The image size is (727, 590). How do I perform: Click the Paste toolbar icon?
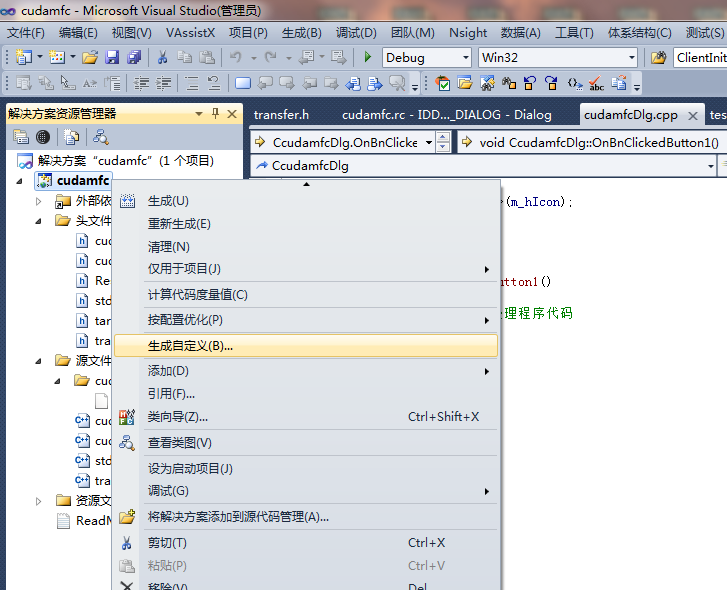pyautogui.click(x=207, y=57)
